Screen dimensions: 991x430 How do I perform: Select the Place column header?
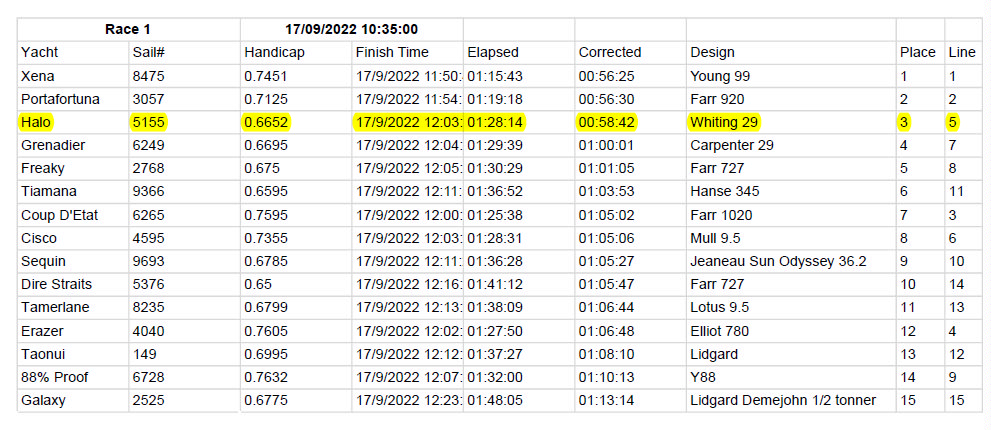[x=917, y=52]
